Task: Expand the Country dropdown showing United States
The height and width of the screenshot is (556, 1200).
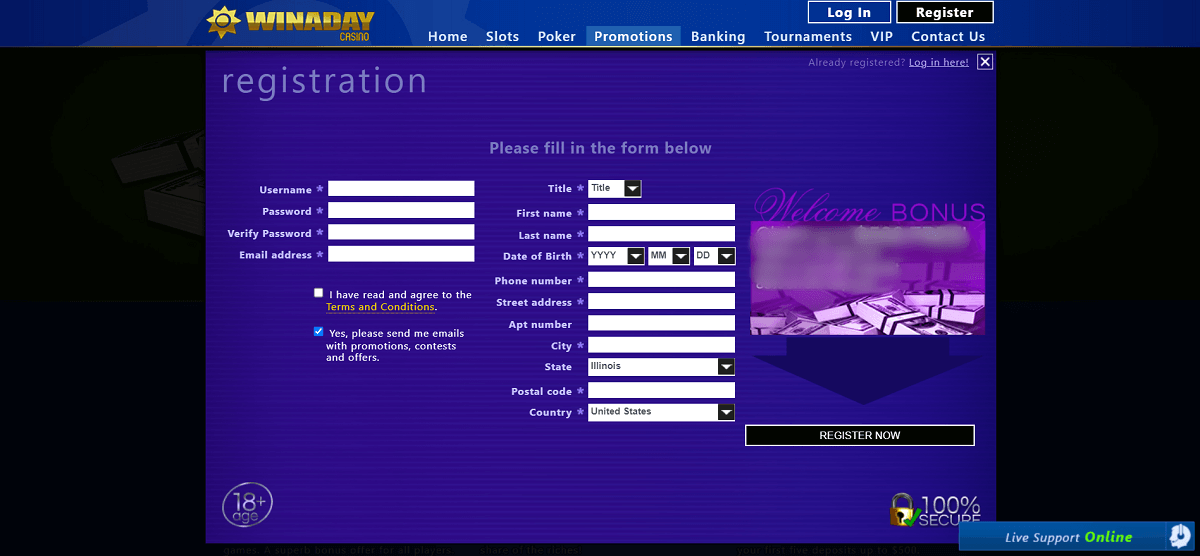Action: [661, 412]
